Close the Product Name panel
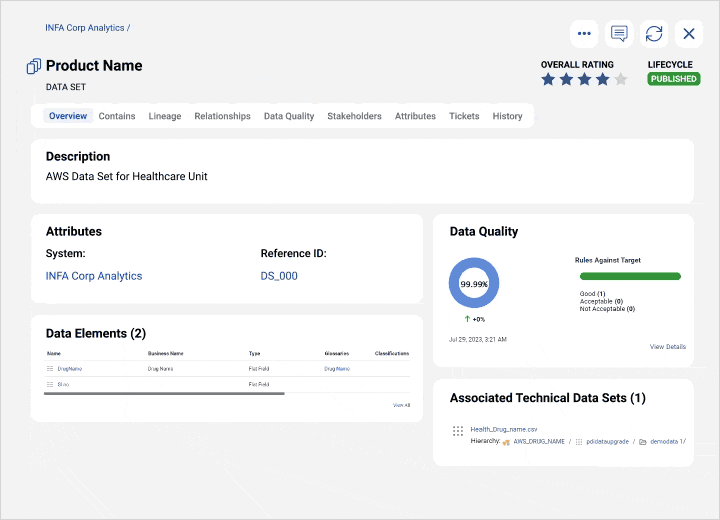This screenshot has height=520, width=720. [x=689, y=34]
